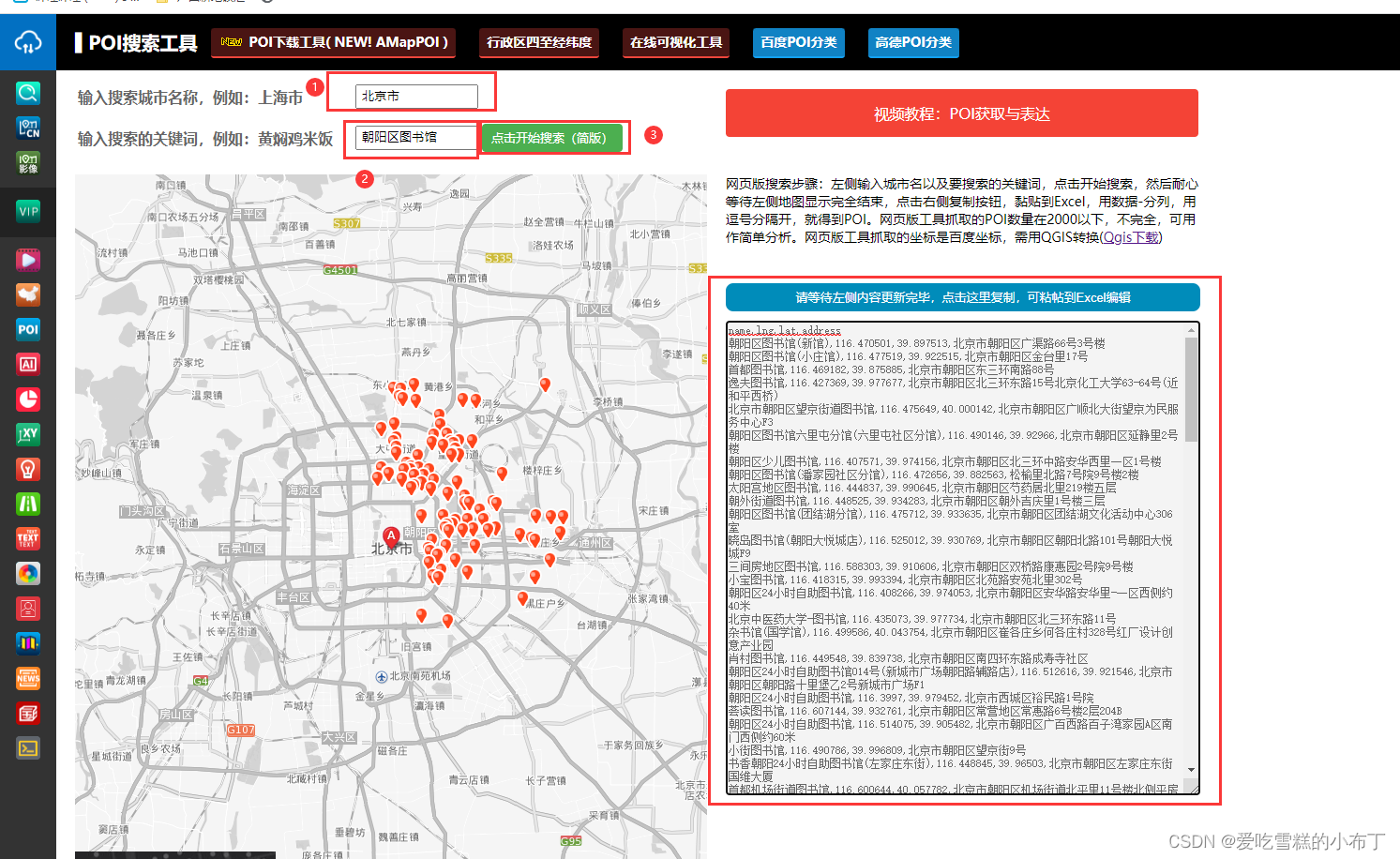Open the red AI sidebar icon
The width and height of the screenshot is (1400, 859).
pyautogui.click(x=28, y=364)
